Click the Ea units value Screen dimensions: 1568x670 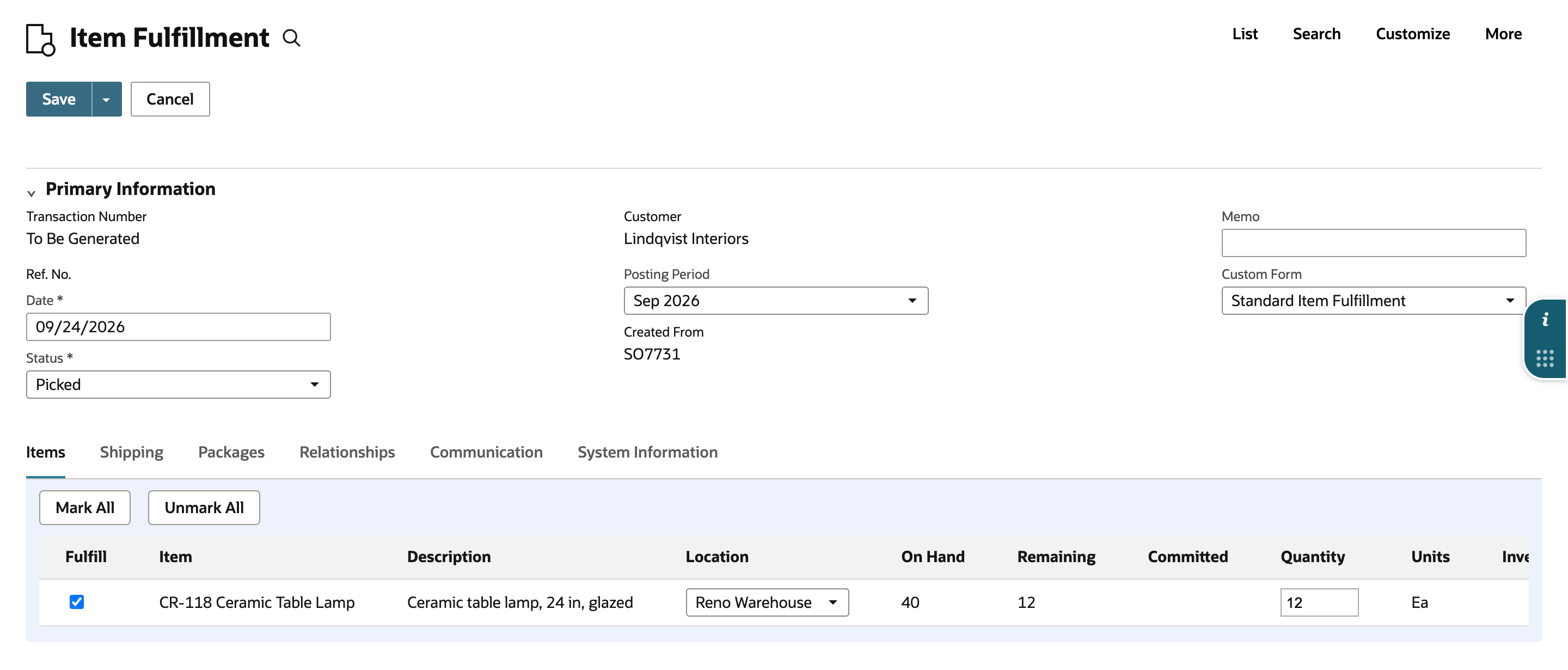click(x=1419, y=602)
